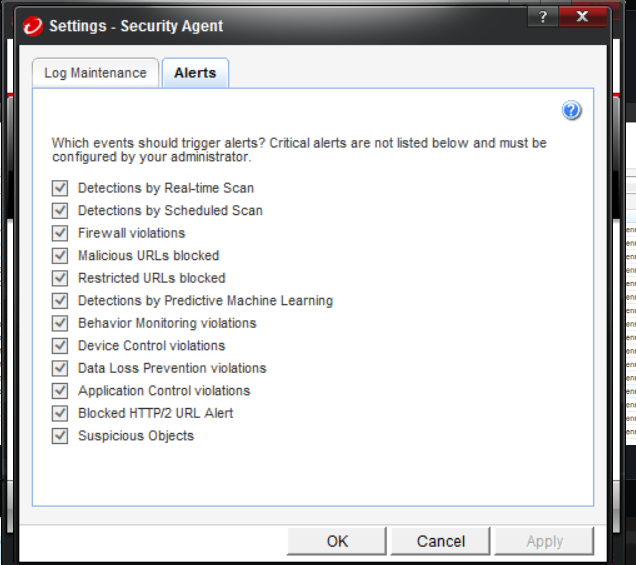Toggle Blocked HTTP/2 URL Alert checkbox

(x=61, y=413)
